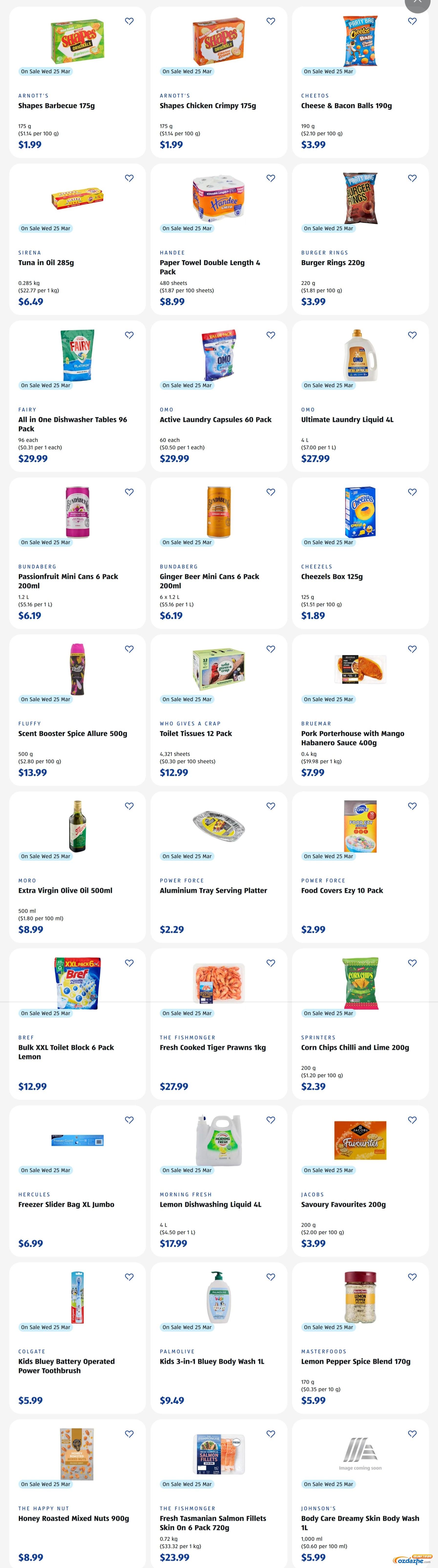Open Burger Rings 220g product title
The width and height of the screenshot is (438, 1568).
point(333,263)
